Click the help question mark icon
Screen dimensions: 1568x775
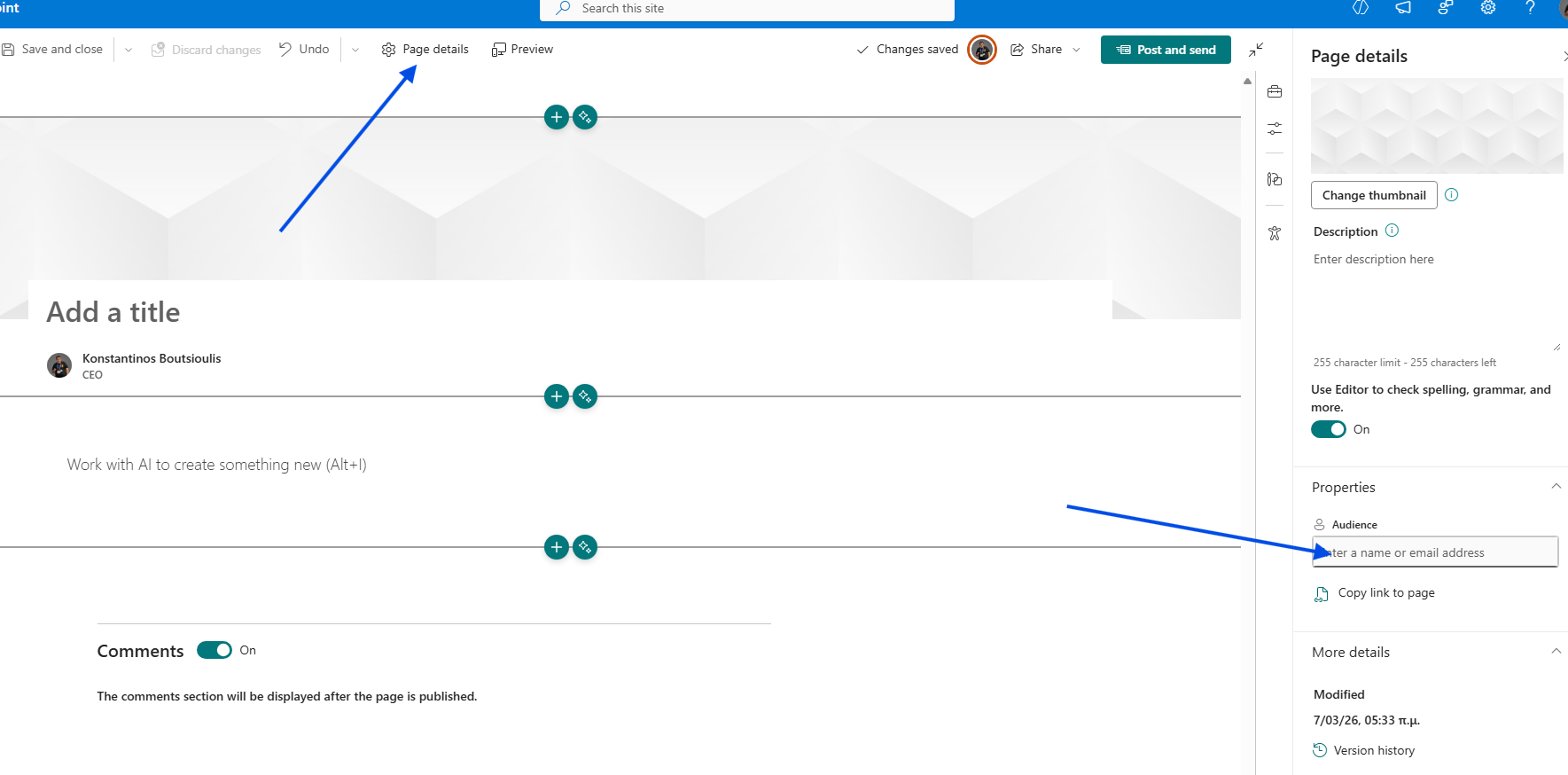[1530, 8]
